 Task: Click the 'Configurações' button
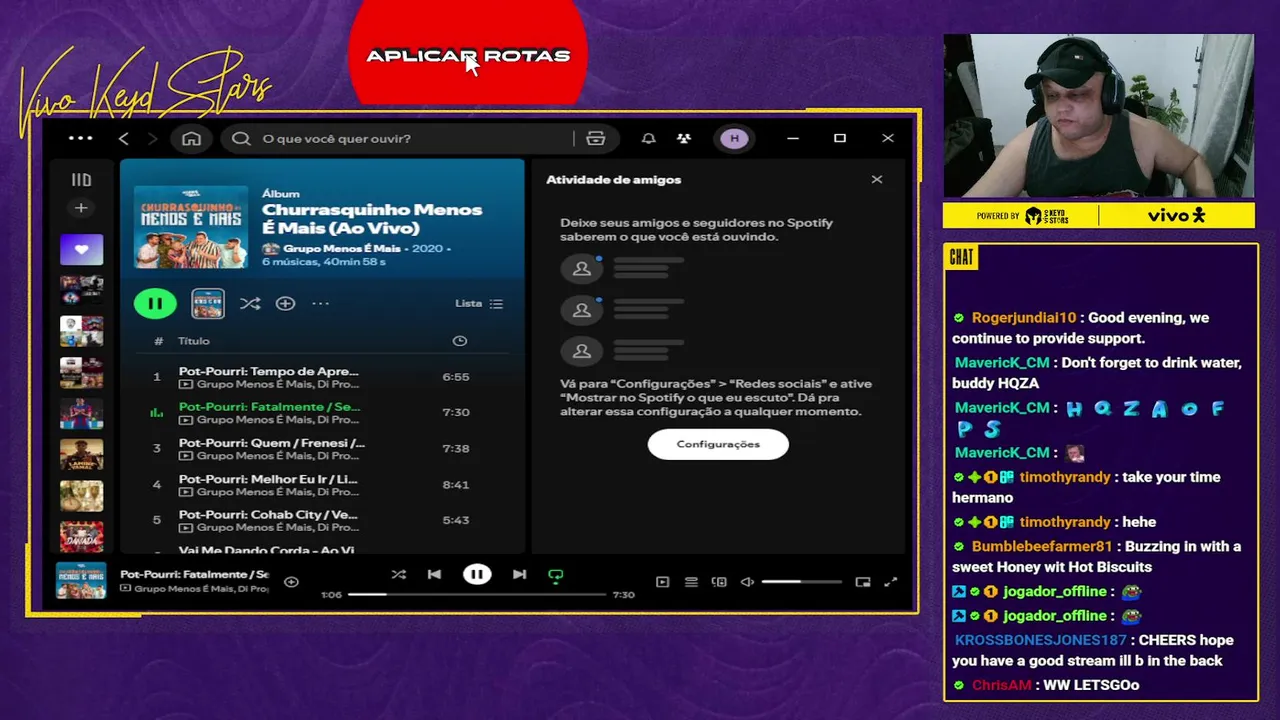(x=718, y=444)
